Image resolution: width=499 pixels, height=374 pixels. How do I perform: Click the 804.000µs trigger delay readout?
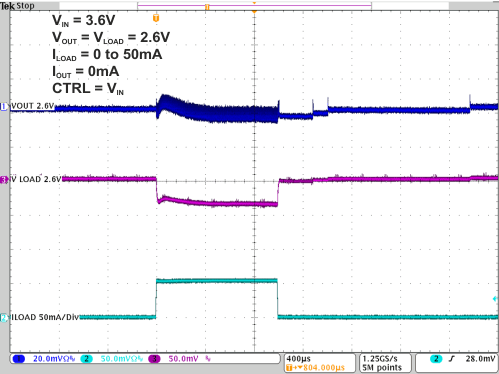click(315, 368)
